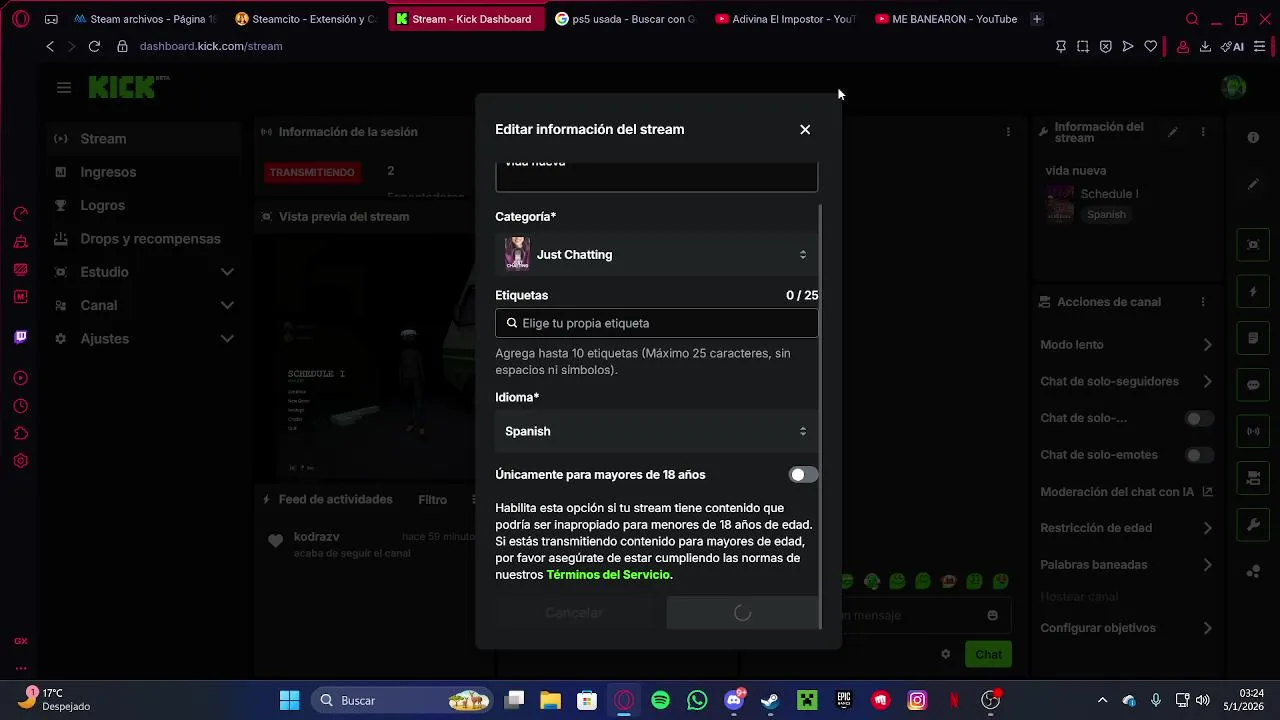Expand the Canal sidebar section
The width and height of the screenshot is (1280, 720).
click(145, 305)
